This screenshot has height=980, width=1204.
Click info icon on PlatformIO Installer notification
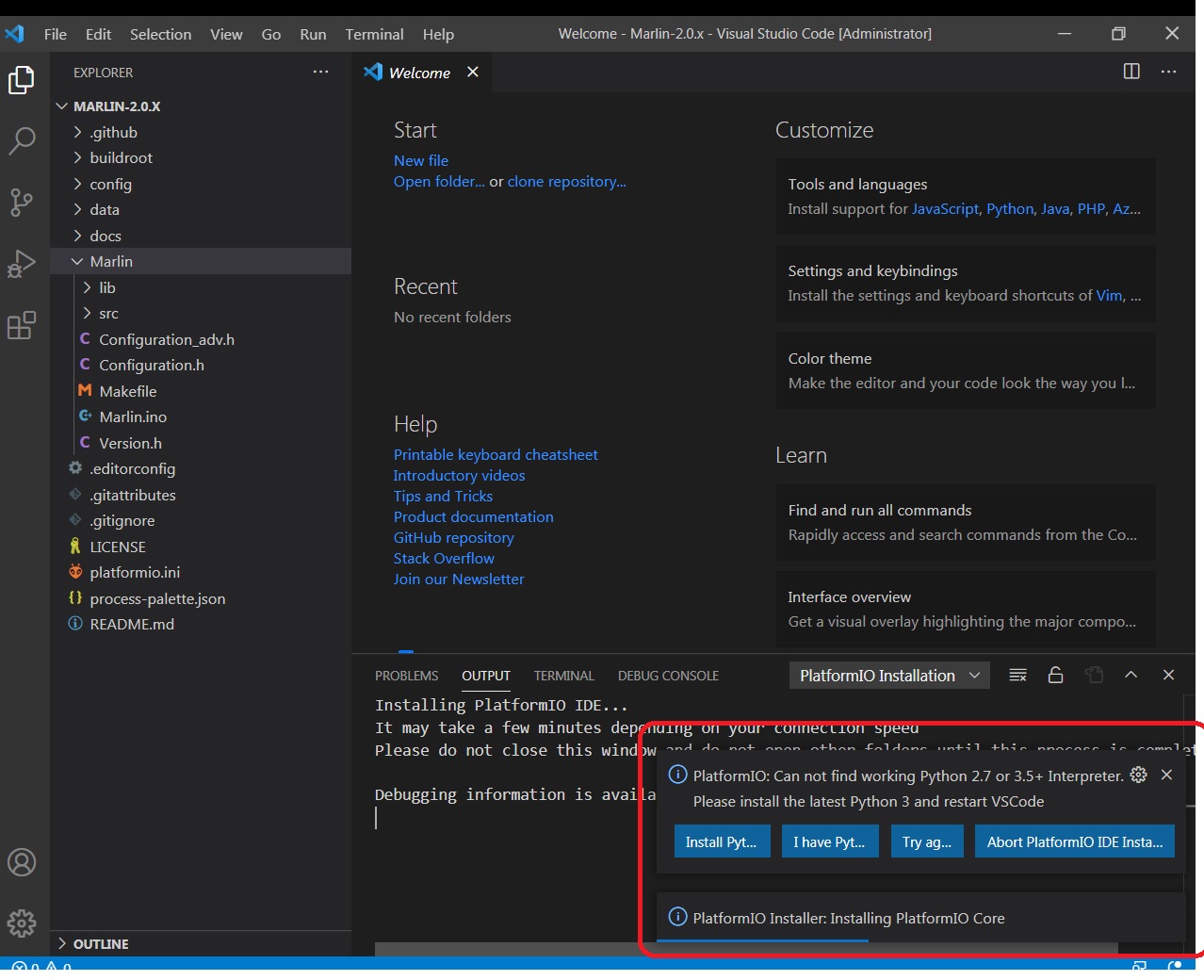click(x=677, y=917)
